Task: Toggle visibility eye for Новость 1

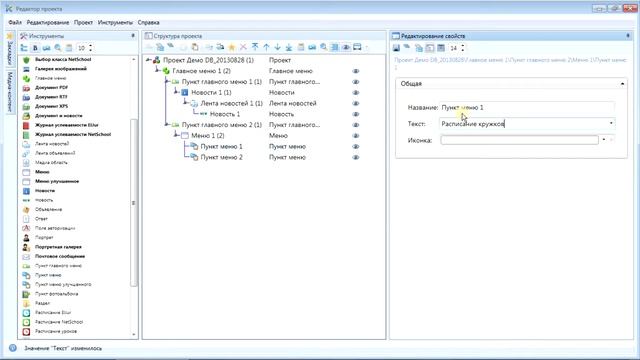Action: (356, 114)
